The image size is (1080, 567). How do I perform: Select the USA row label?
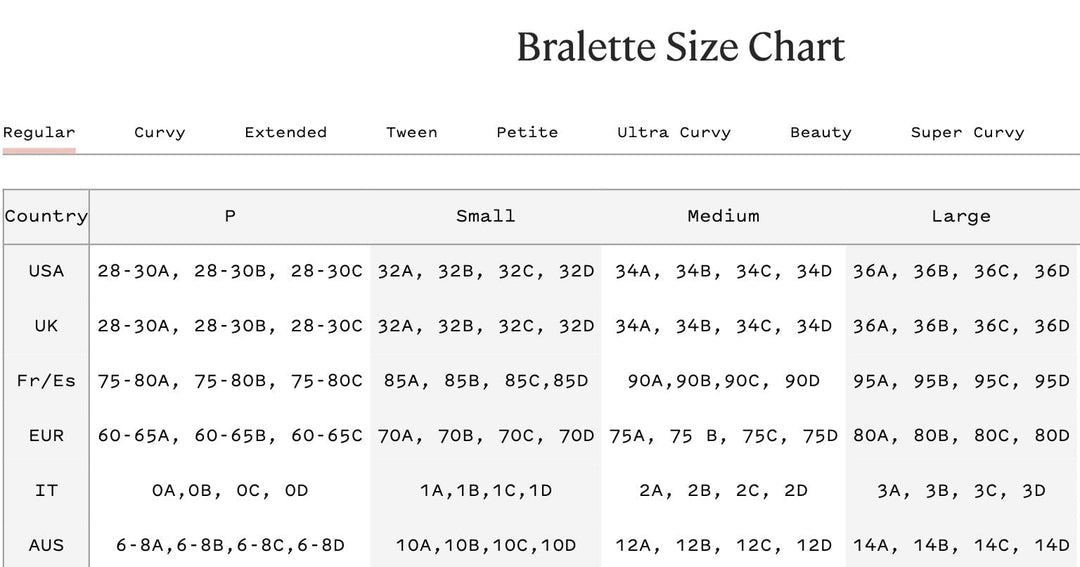pos(46,270)
